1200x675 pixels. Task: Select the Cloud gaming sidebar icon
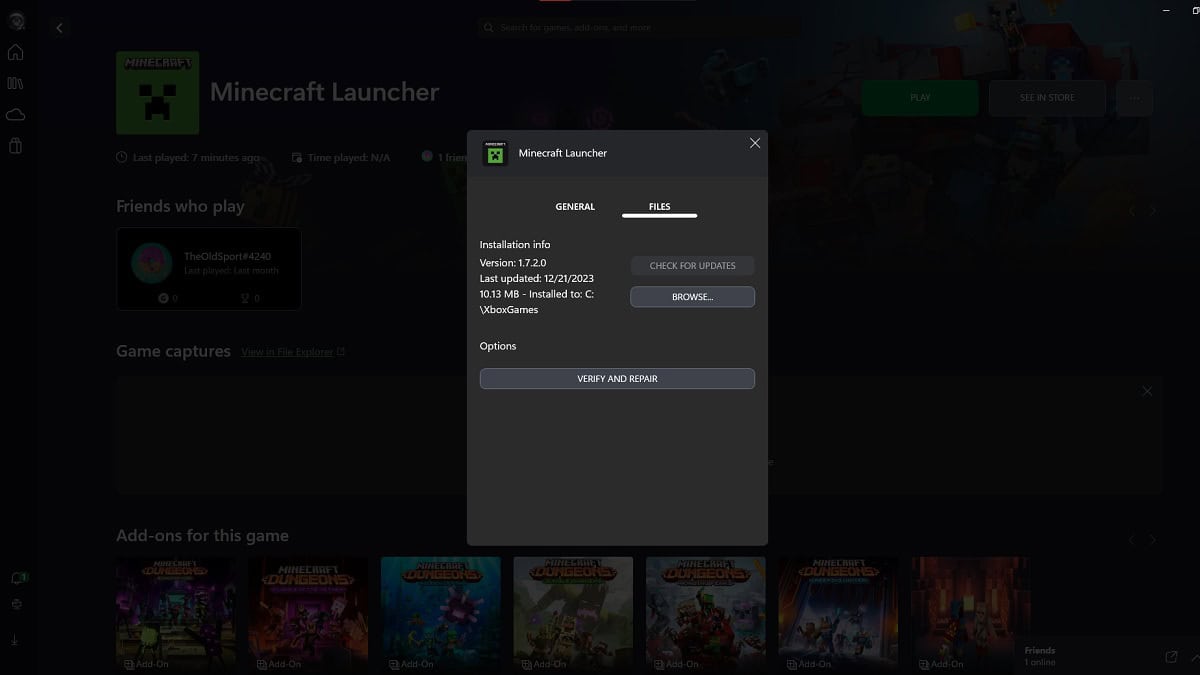[x=17, y=114]
